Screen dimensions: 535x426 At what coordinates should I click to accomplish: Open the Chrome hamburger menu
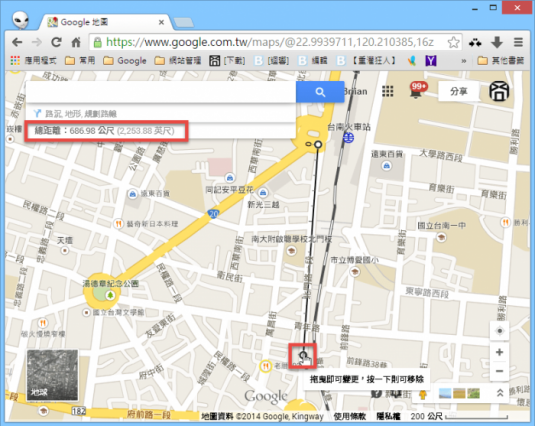(x=518, y=42)
